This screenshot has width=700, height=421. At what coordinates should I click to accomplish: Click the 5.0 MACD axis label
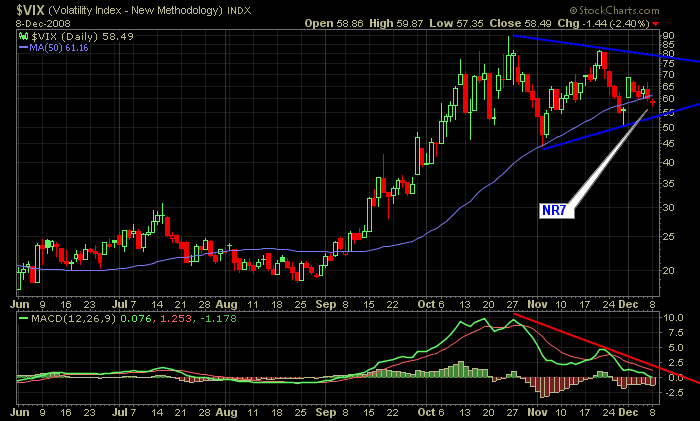pyautogui.click(x=676, y=347)
